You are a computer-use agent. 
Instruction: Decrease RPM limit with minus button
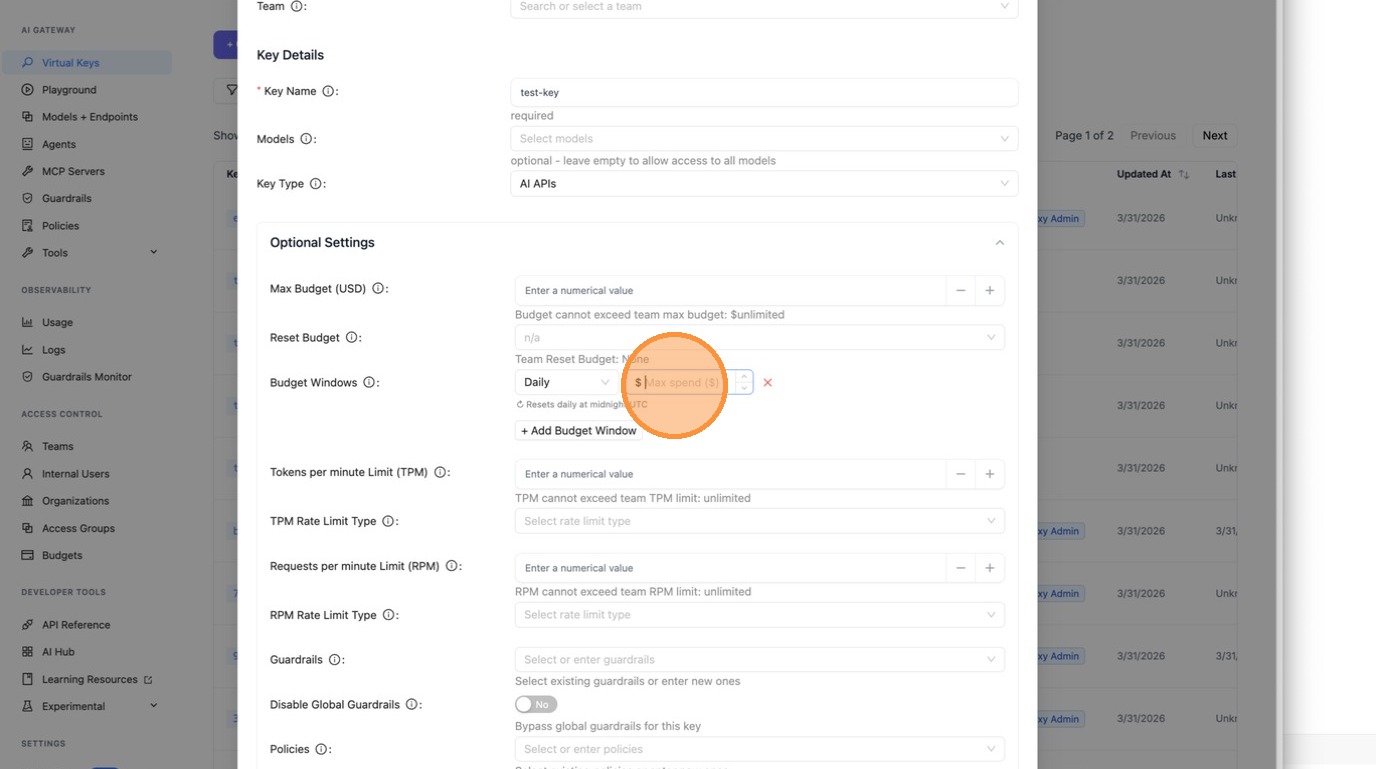[960, 568]
